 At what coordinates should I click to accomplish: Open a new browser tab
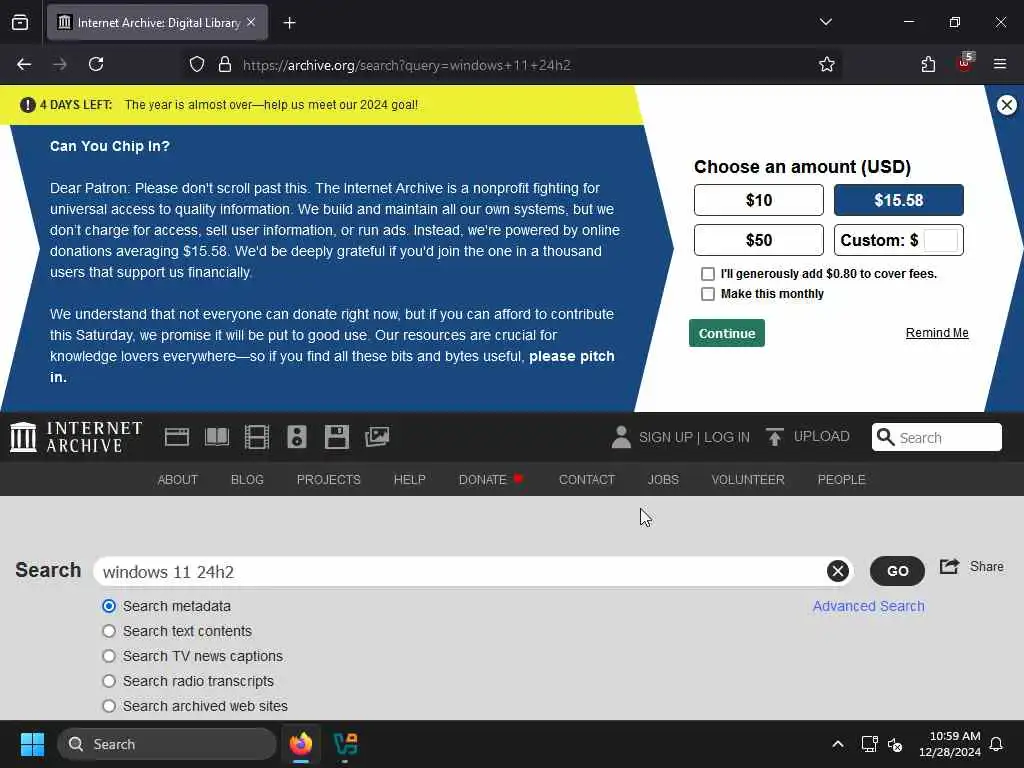point(289,23)
